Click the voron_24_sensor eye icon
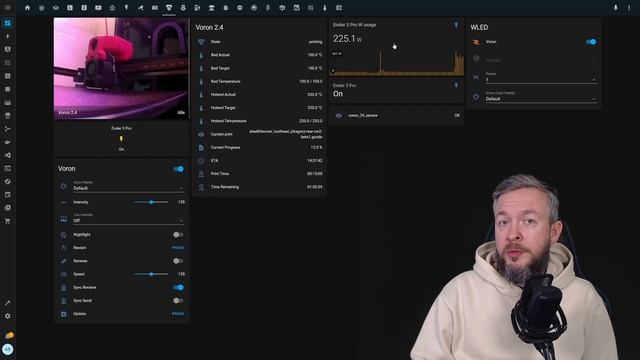 339,116
